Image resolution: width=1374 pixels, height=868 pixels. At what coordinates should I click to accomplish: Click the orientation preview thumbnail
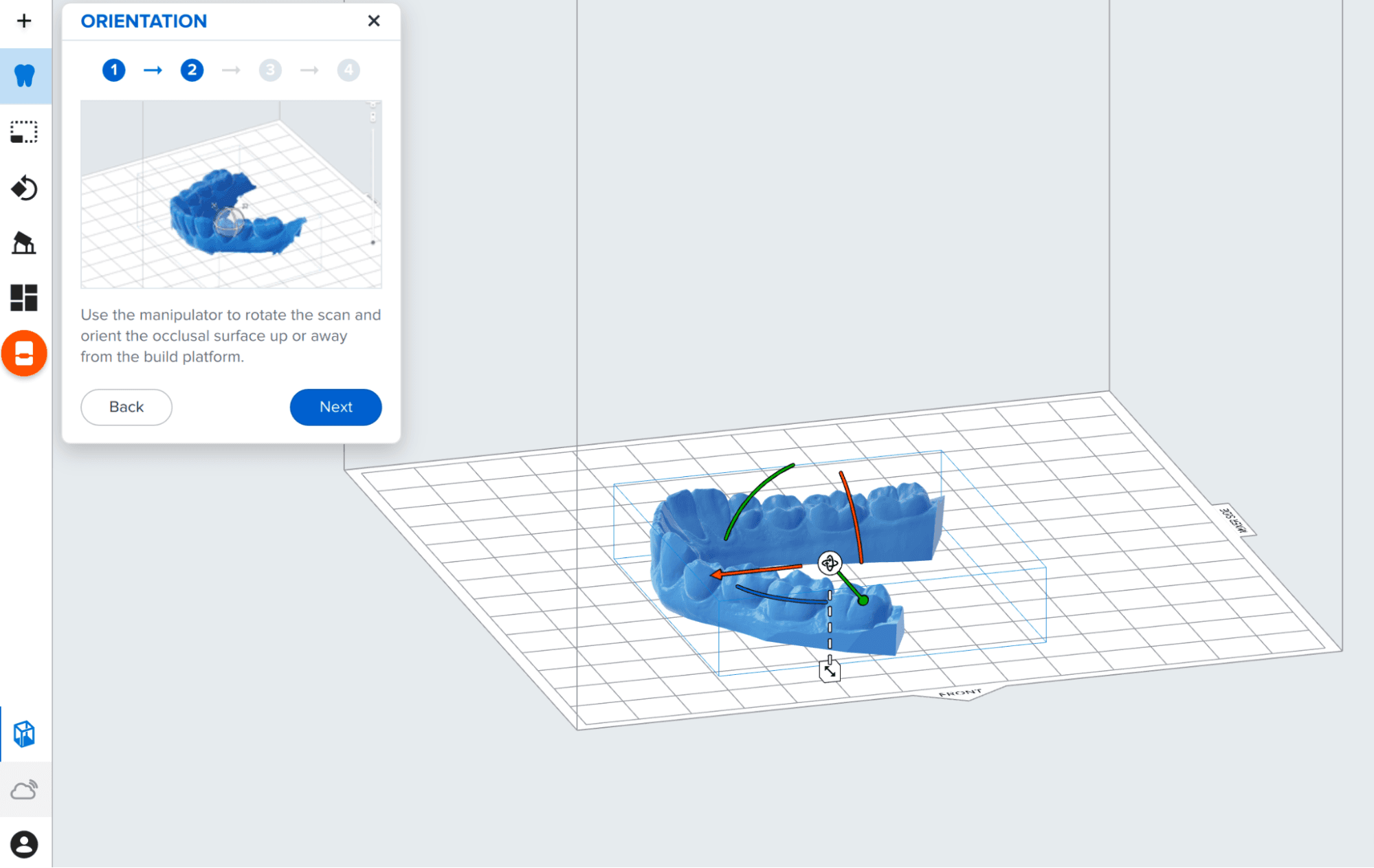(x=231, y=194)
